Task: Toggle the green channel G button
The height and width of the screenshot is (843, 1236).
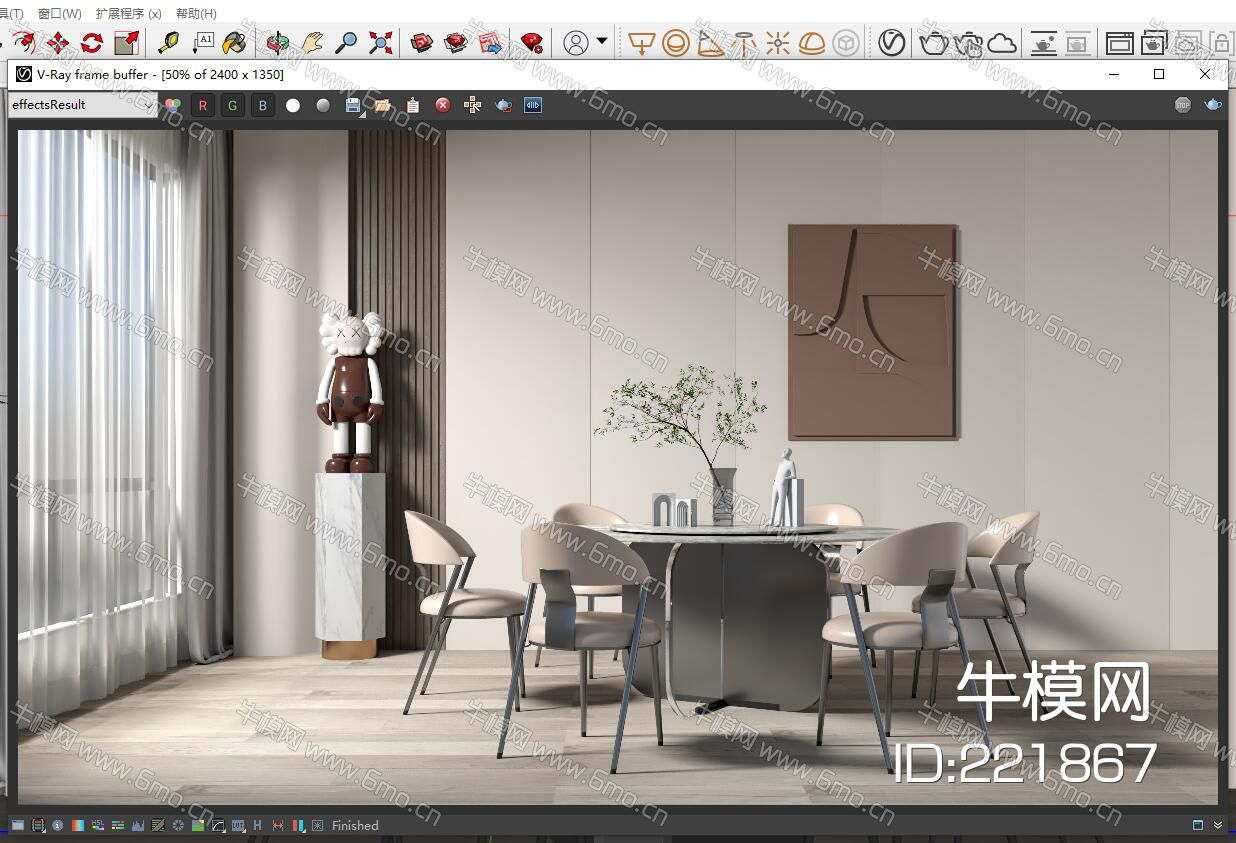Action: [233, 105]
